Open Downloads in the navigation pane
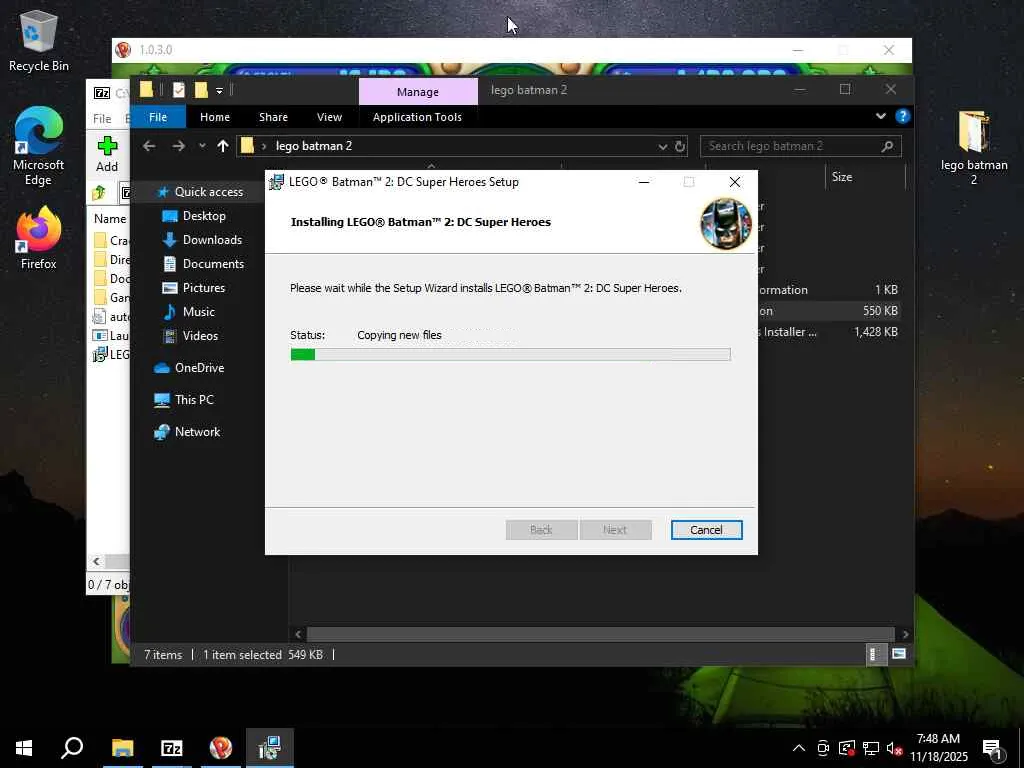1024x768 pixels. 212,240
